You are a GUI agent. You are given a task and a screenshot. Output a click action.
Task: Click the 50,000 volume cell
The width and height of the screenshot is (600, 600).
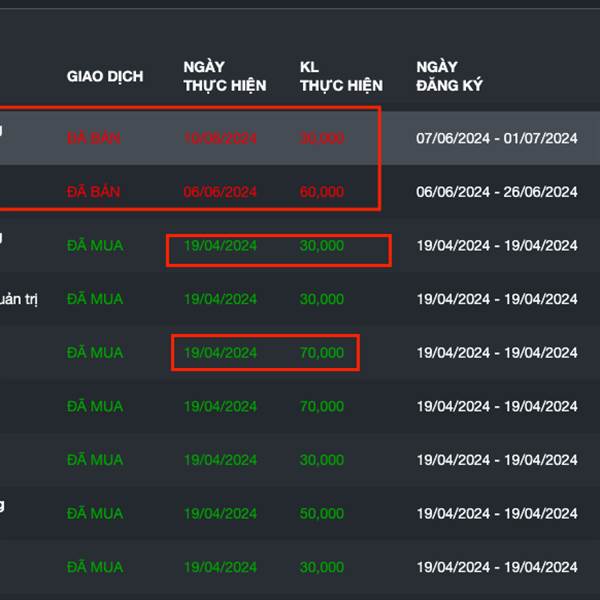tap(322, 514)
